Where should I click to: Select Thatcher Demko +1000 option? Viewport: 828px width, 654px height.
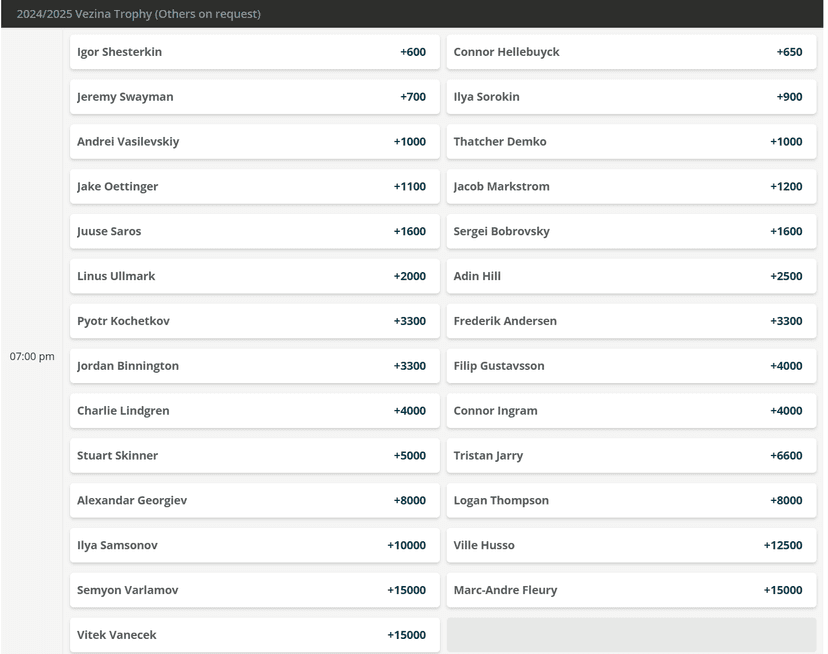pyautogui.click(x=631, y=142)
